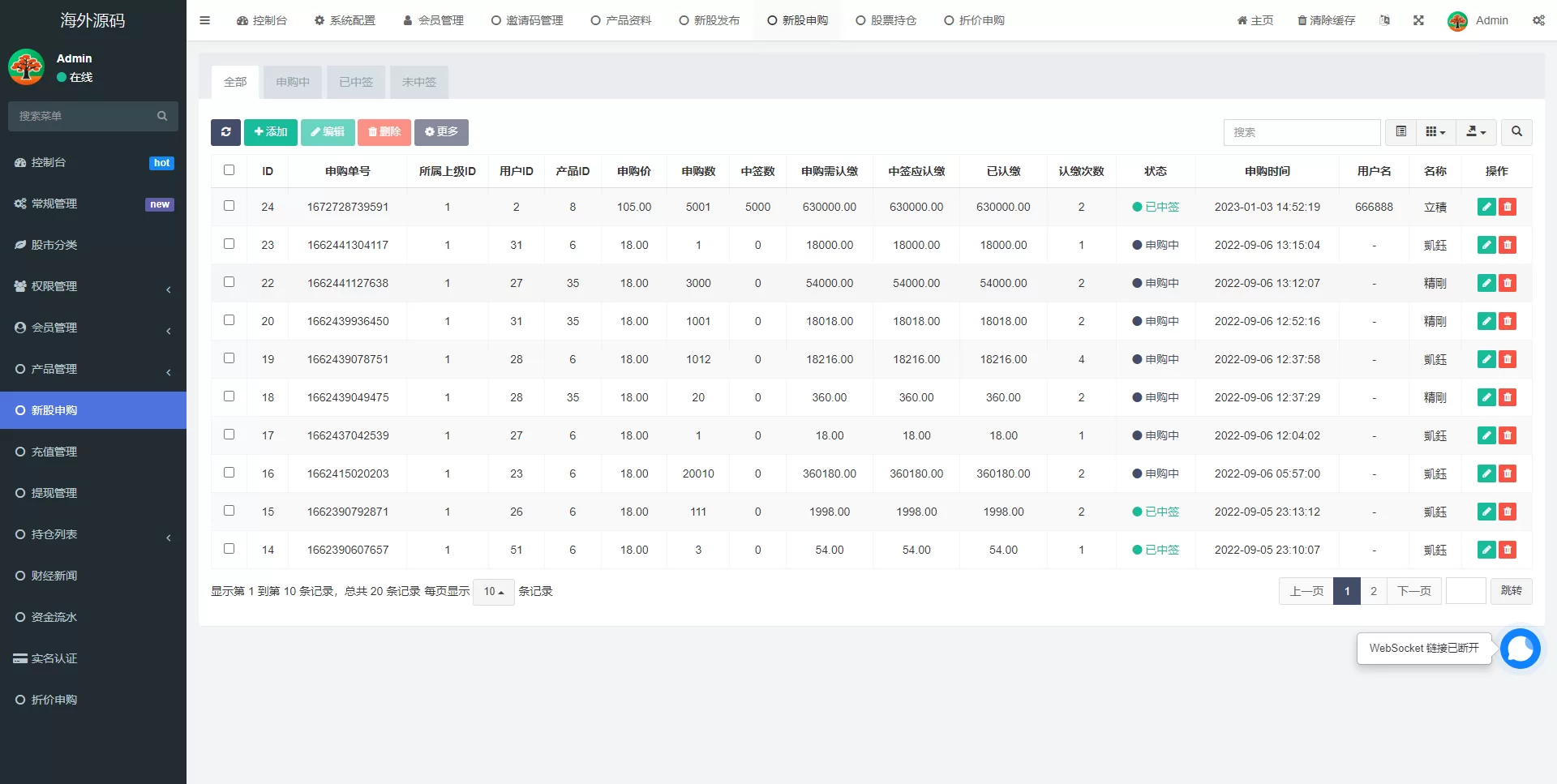Image resolution: width=1557 pixels, height=784 pixels.
Task: Click the red delete icon for ID 14
Action: (x=1508, y=550)
